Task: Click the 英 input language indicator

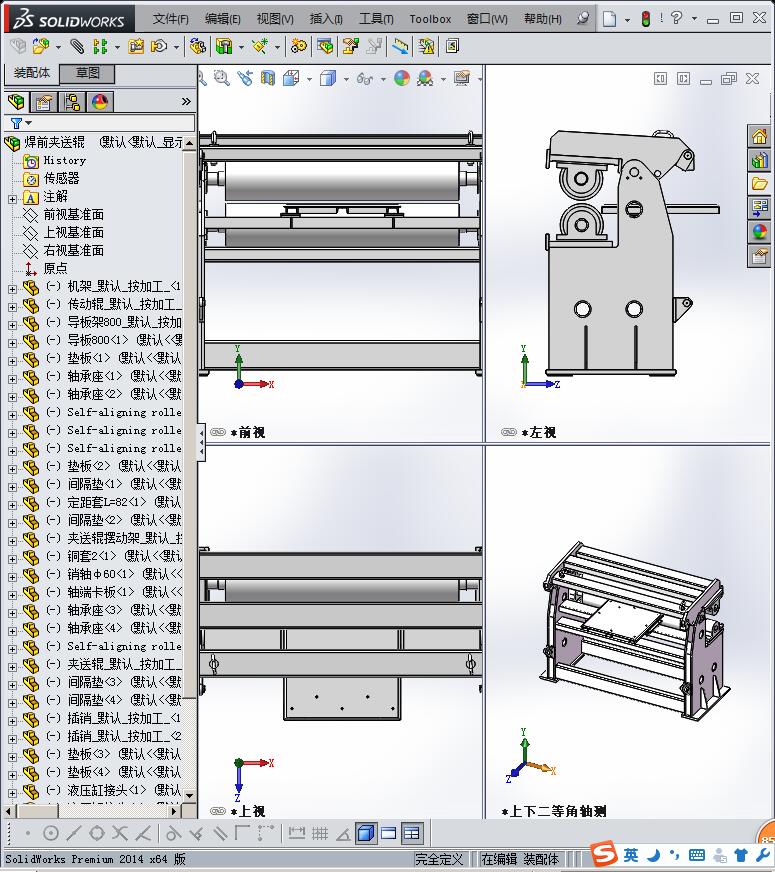Action: 631,855
